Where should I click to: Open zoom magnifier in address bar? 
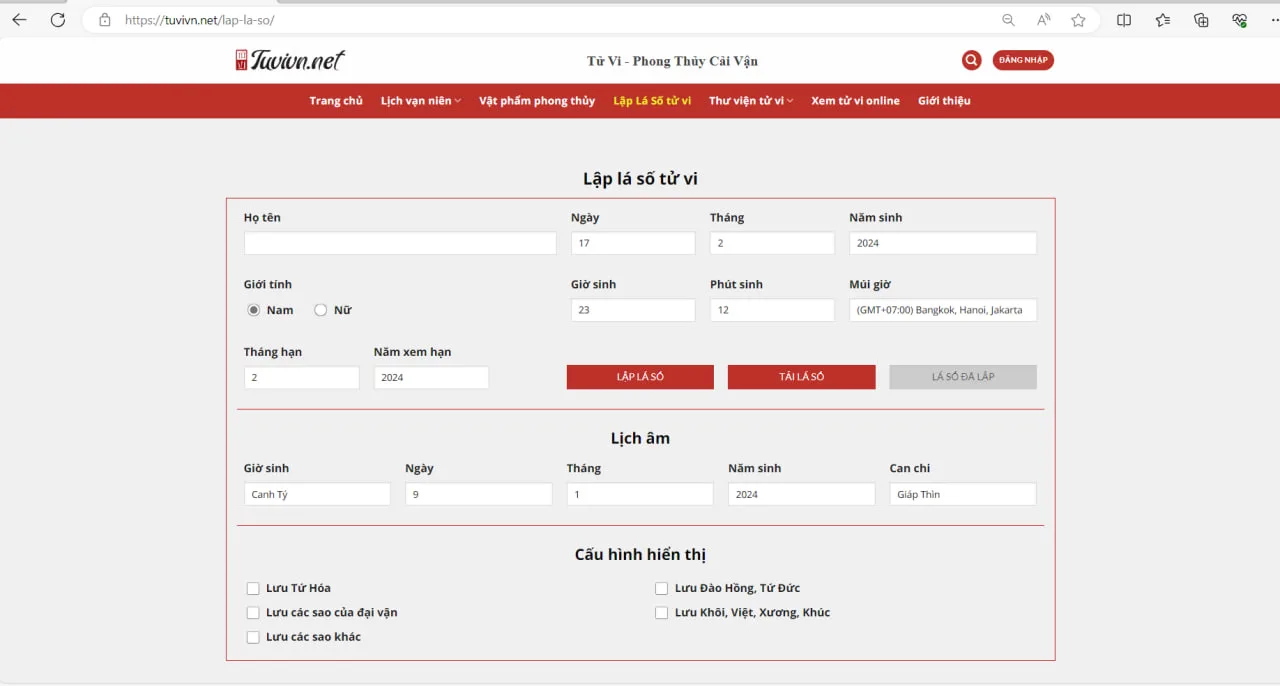1008,20
